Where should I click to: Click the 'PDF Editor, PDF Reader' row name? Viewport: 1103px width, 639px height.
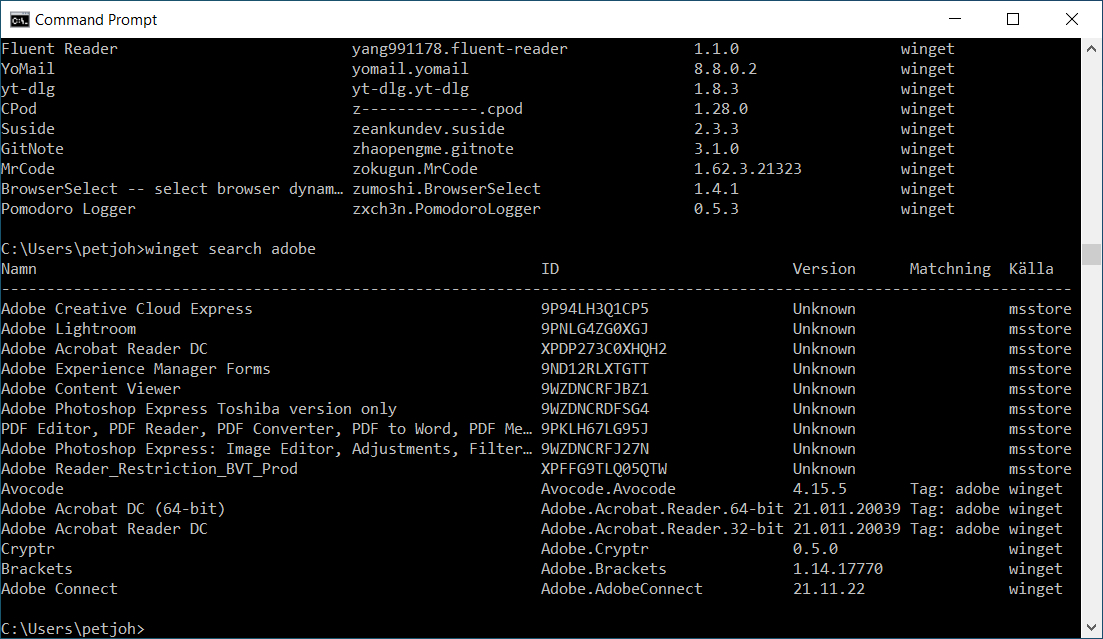point(267,429)
